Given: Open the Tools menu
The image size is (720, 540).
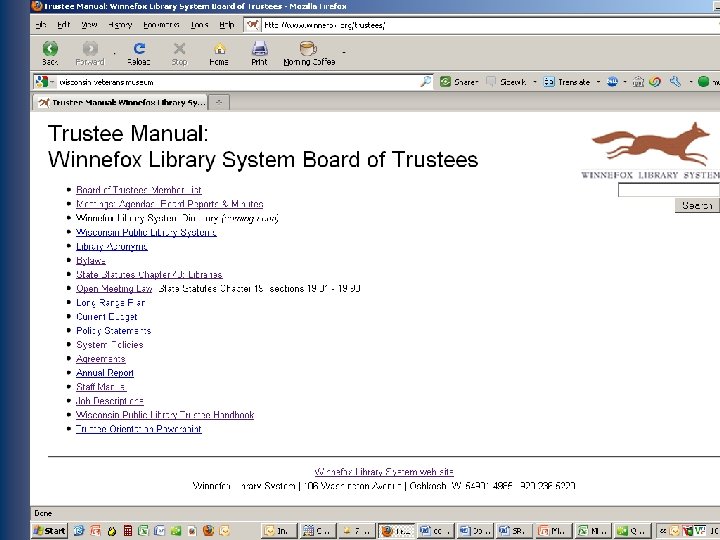Looking at the screenshot, I should (199, 25).
